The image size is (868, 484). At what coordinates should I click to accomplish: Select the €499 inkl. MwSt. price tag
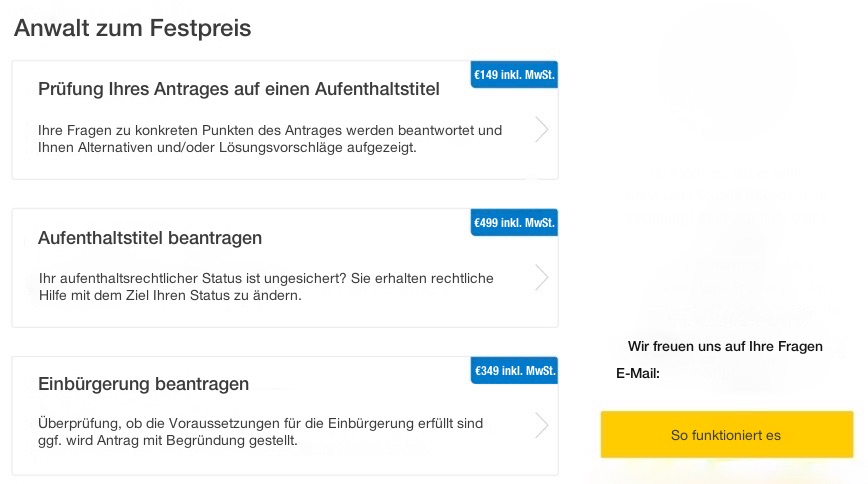tap(514, 222)
